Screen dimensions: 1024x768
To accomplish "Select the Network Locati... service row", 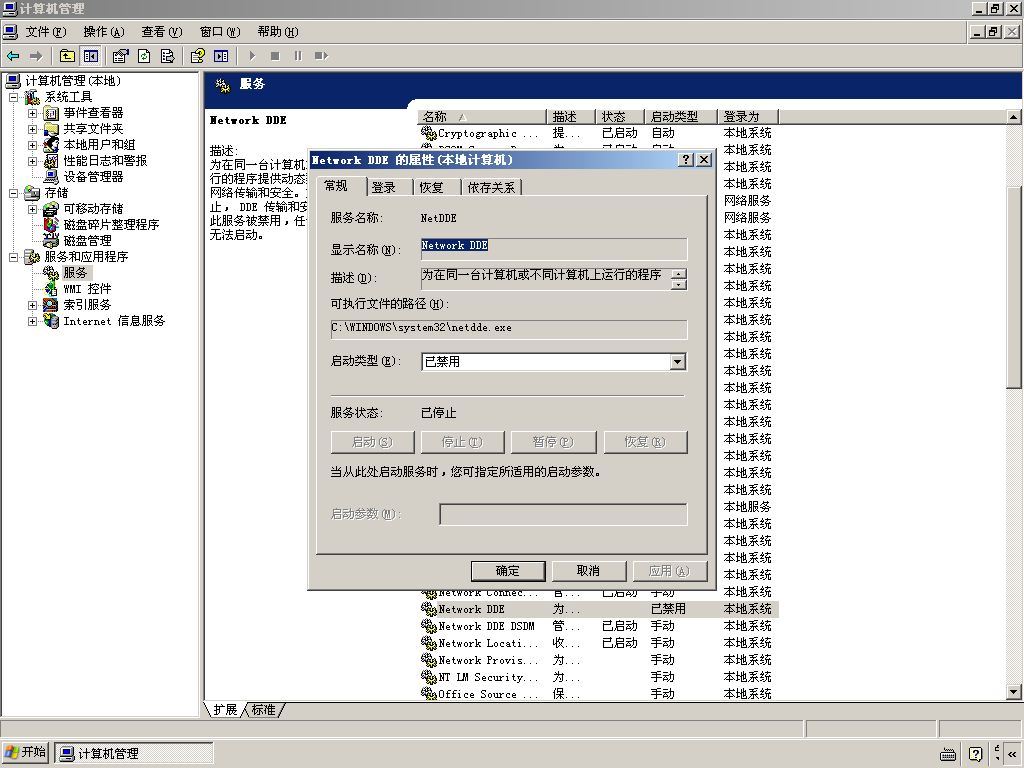I will point(599,643).
